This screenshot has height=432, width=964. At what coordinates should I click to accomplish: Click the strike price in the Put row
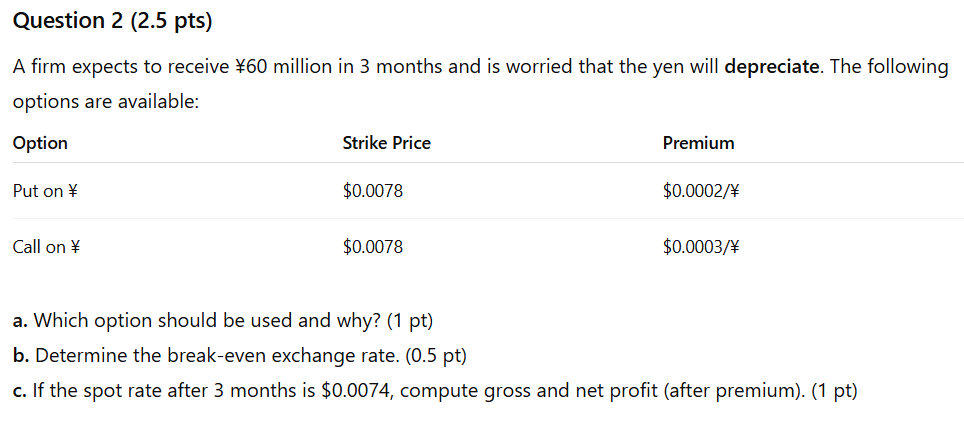[x=372, y=190]
